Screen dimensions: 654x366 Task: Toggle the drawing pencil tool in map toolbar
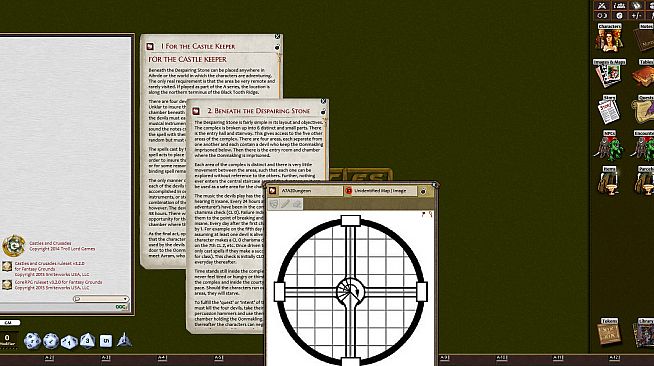pos(285,204)
